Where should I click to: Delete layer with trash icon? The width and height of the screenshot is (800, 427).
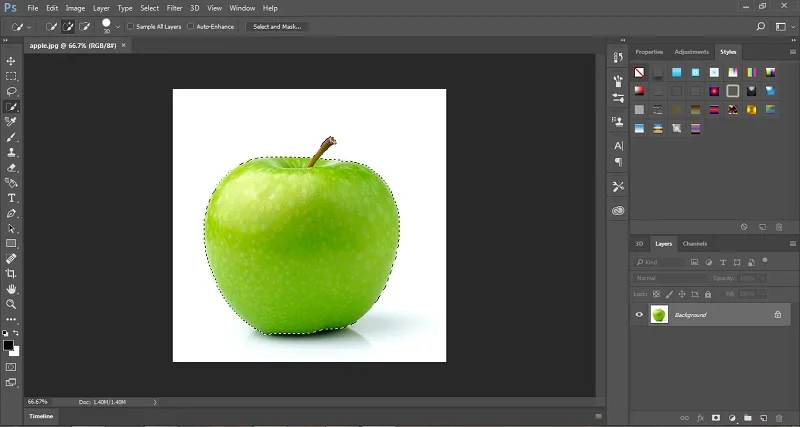click(x=779, y=418)
